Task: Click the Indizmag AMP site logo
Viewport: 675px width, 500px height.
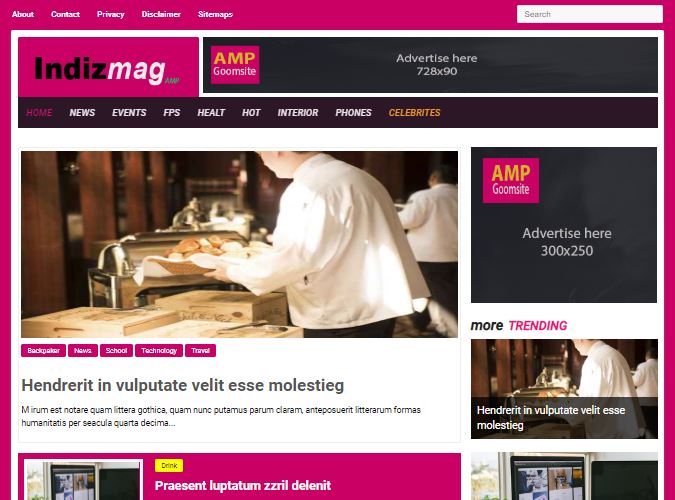Action: point(107,69)
